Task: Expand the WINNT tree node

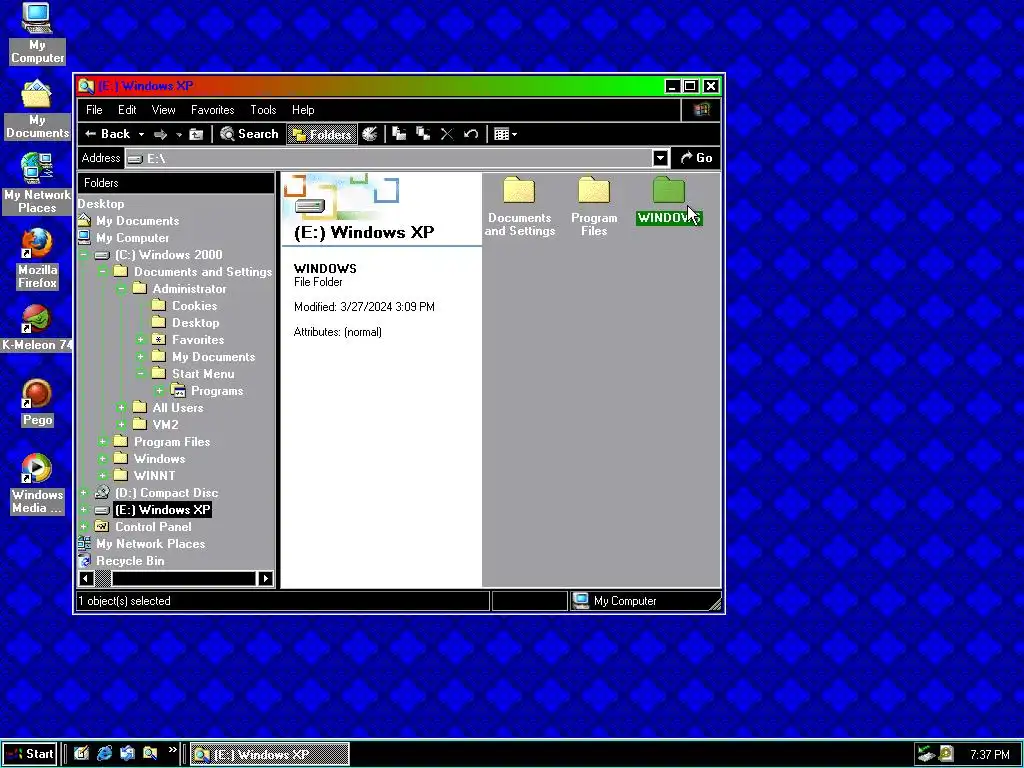Action: tap(103, 475)
